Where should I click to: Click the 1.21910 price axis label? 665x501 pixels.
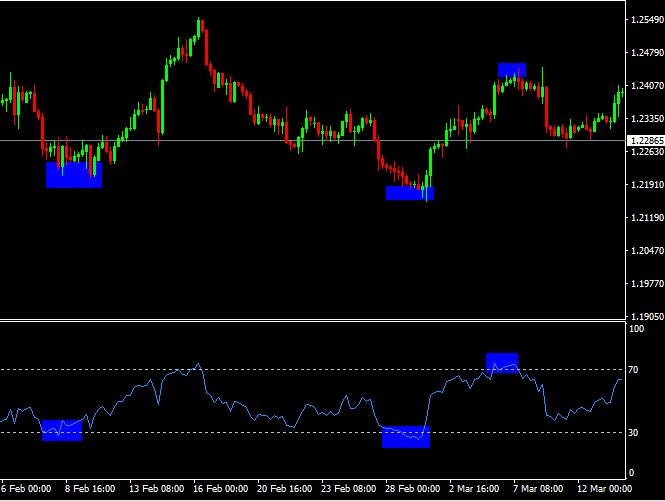[x=647, y=185]
